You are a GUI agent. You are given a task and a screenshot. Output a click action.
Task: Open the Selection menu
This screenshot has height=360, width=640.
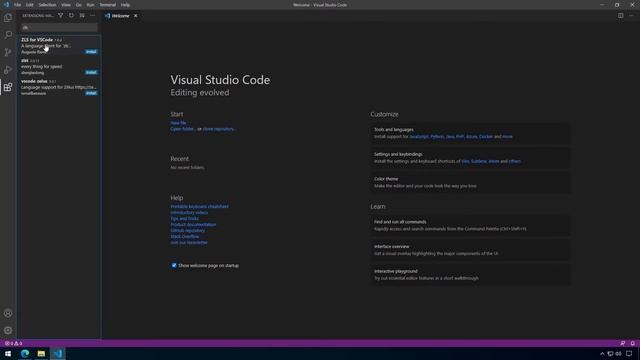(x=47, y=5)
